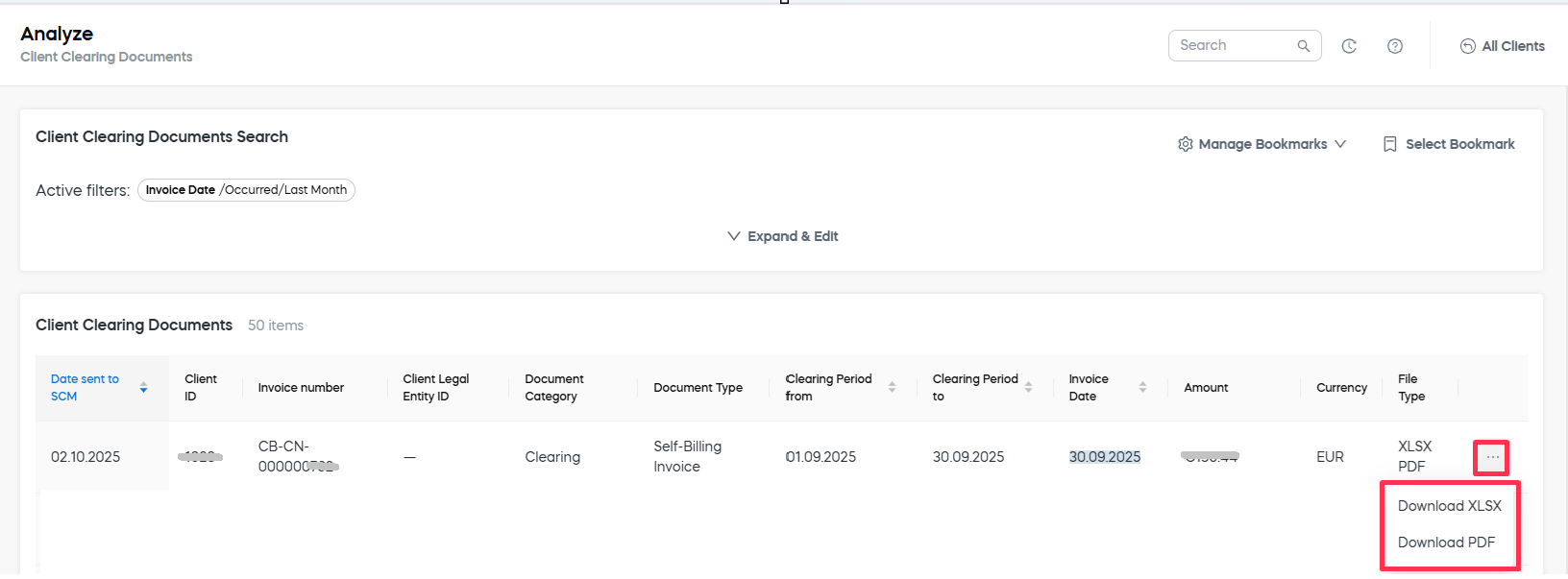Sort by Clearing Period to column
Viewport: 1568px width, 579px height.
click(1028, 388)
